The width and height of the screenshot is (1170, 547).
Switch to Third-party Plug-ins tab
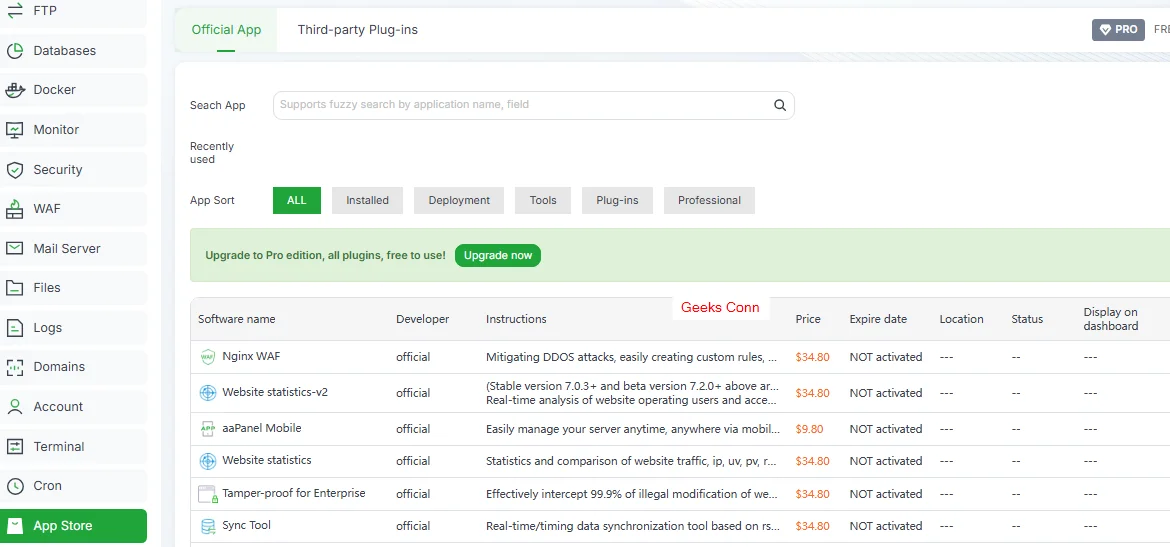(x=357, y=30)
